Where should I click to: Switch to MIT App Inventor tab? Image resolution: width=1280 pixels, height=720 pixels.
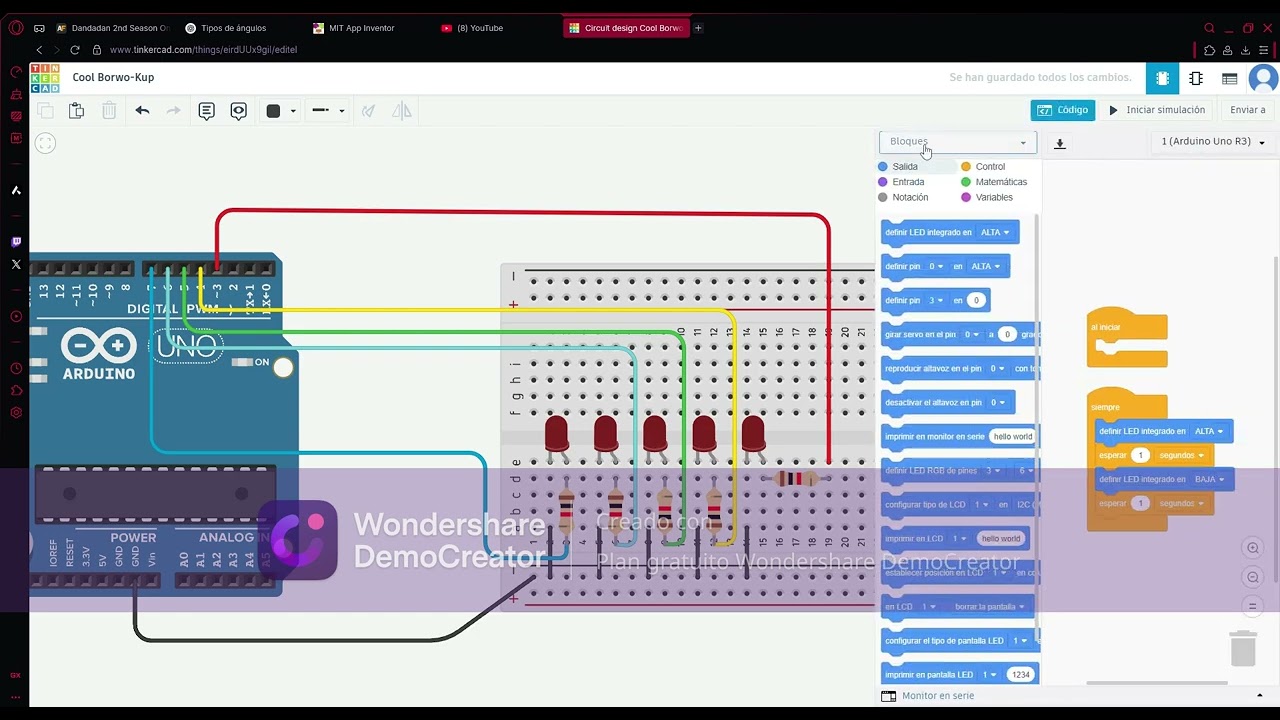click(361, 28)
